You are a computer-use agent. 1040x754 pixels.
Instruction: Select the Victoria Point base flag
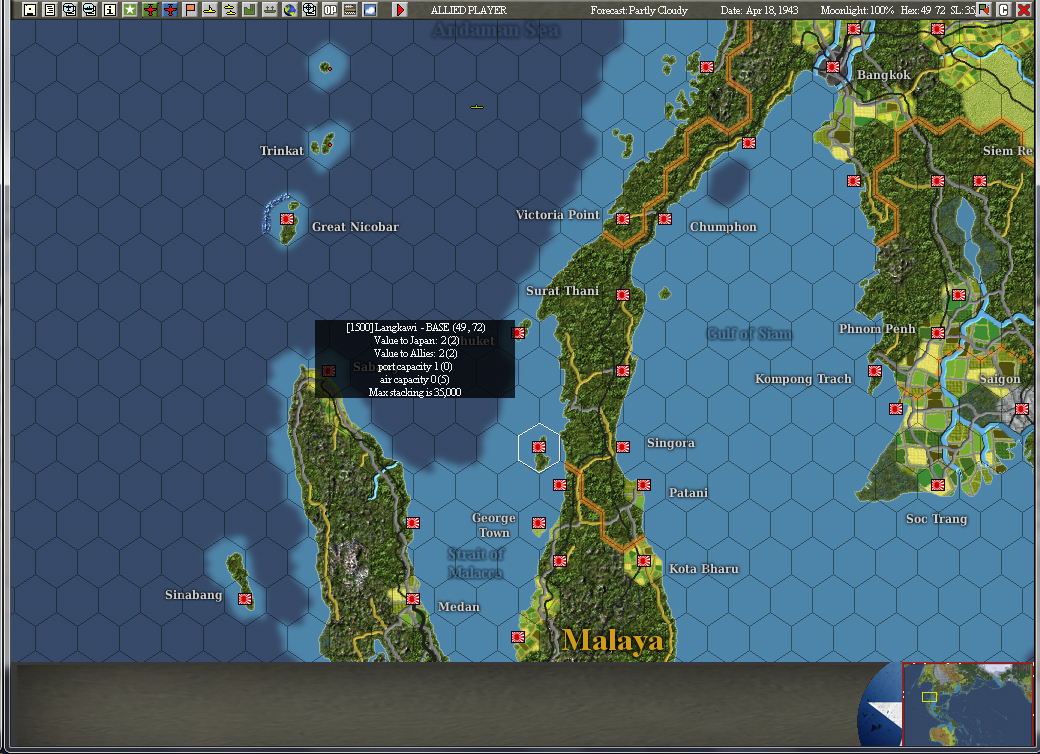(623, 219)
